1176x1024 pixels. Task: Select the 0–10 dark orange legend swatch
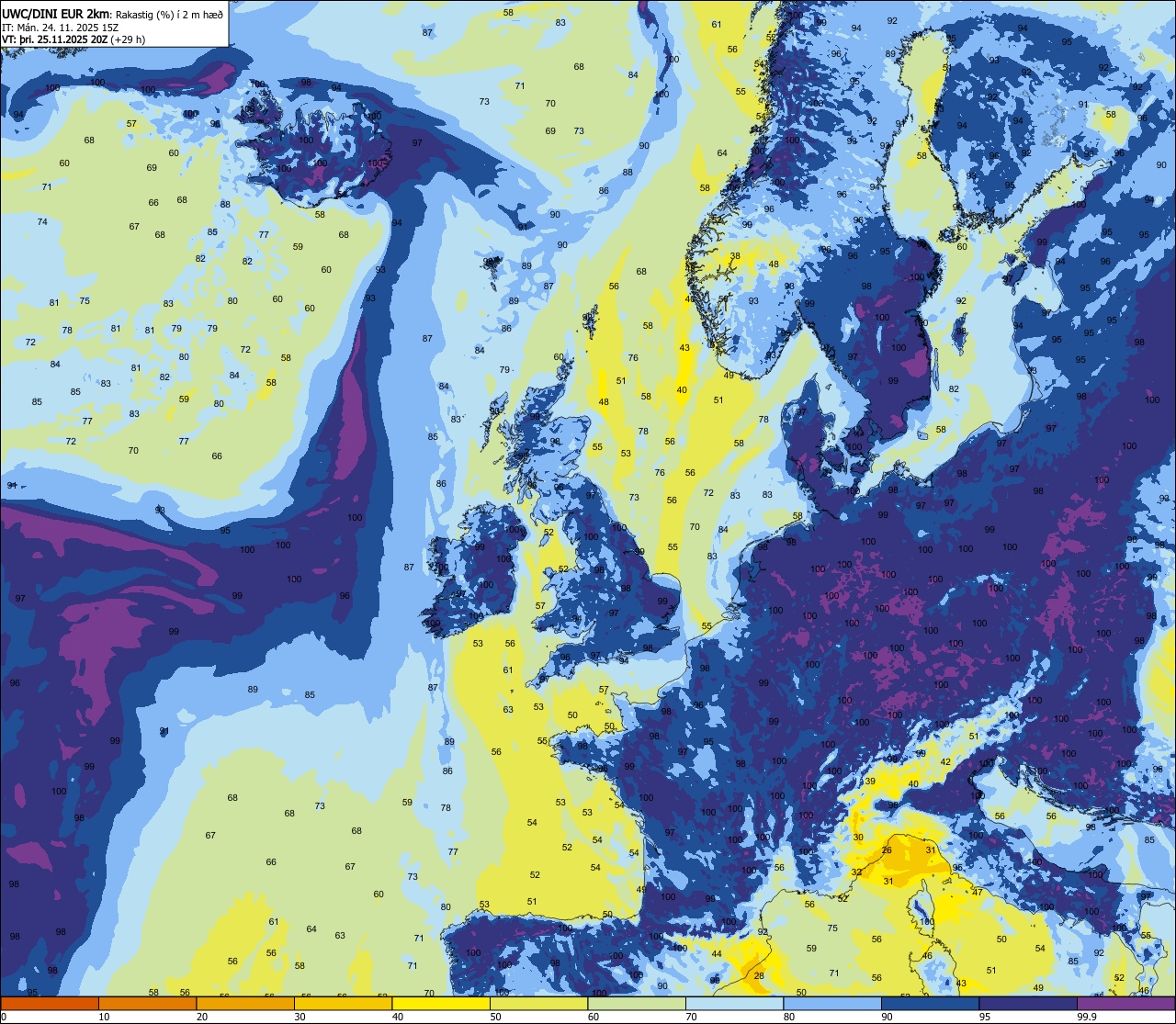tap(50, 1004)
